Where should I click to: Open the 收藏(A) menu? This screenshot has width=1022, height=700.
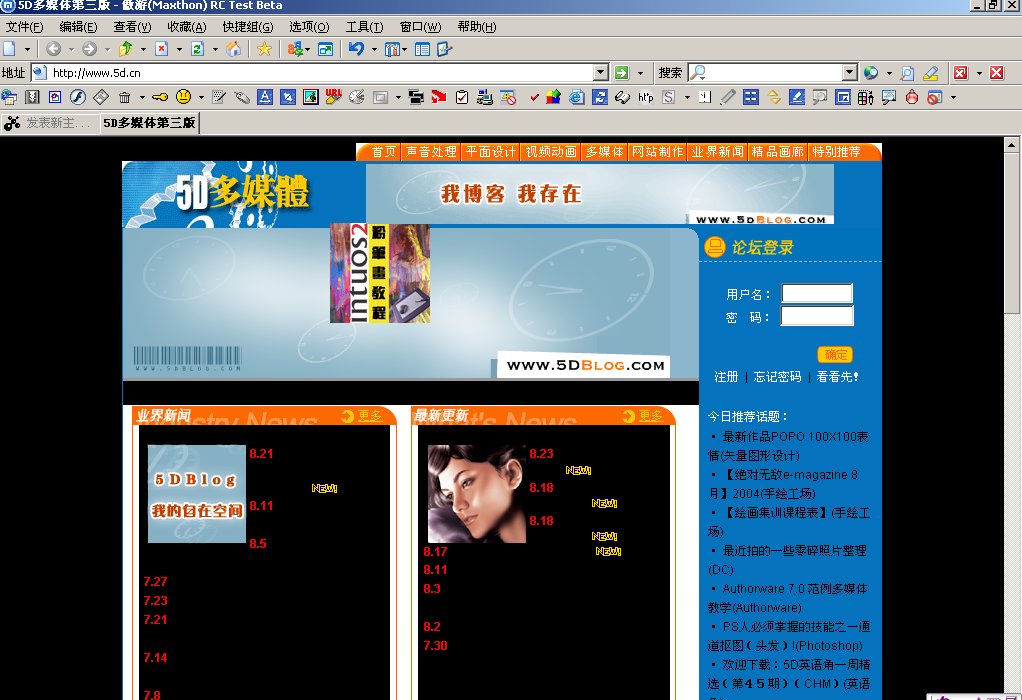tap(186, 27)
